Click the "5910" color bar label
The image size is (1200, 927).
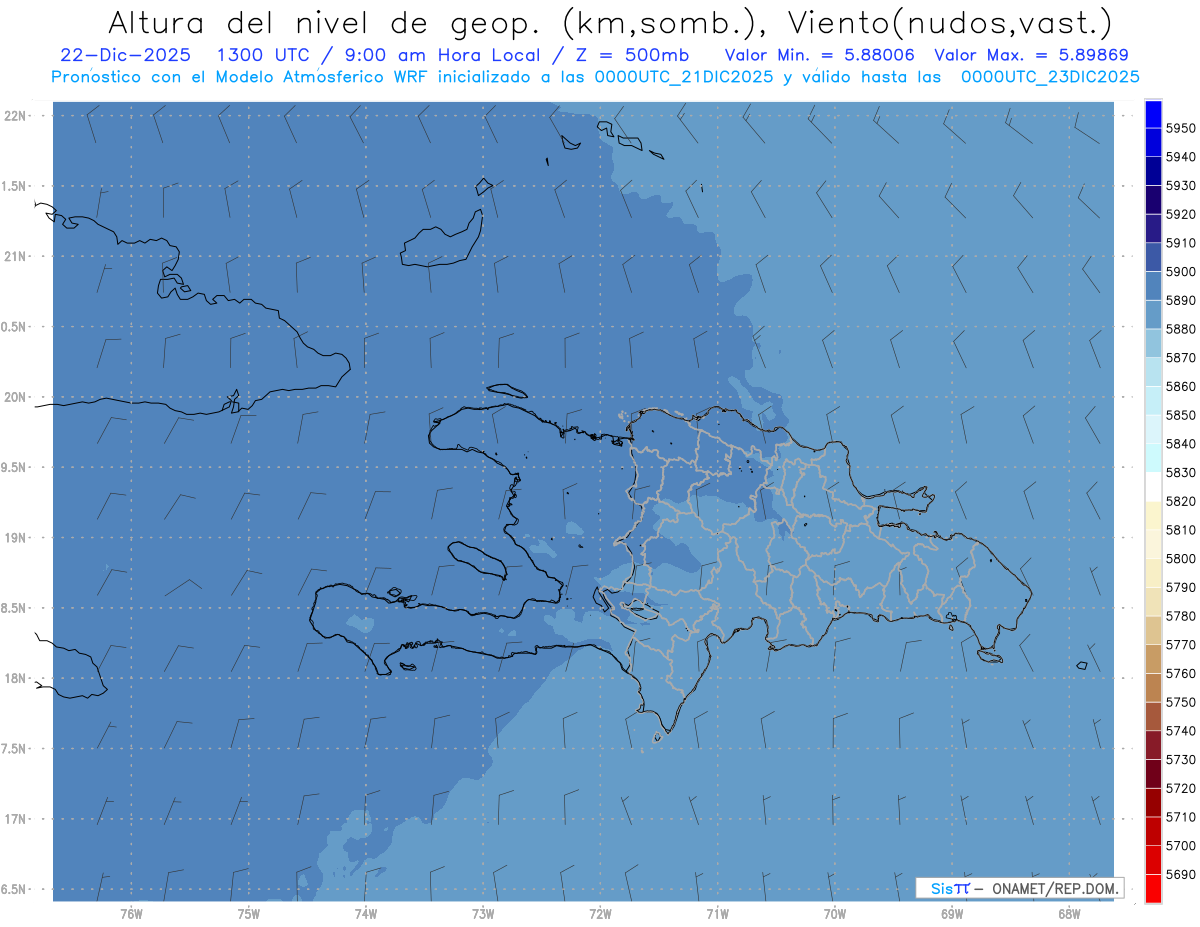tap(1180, 243)
